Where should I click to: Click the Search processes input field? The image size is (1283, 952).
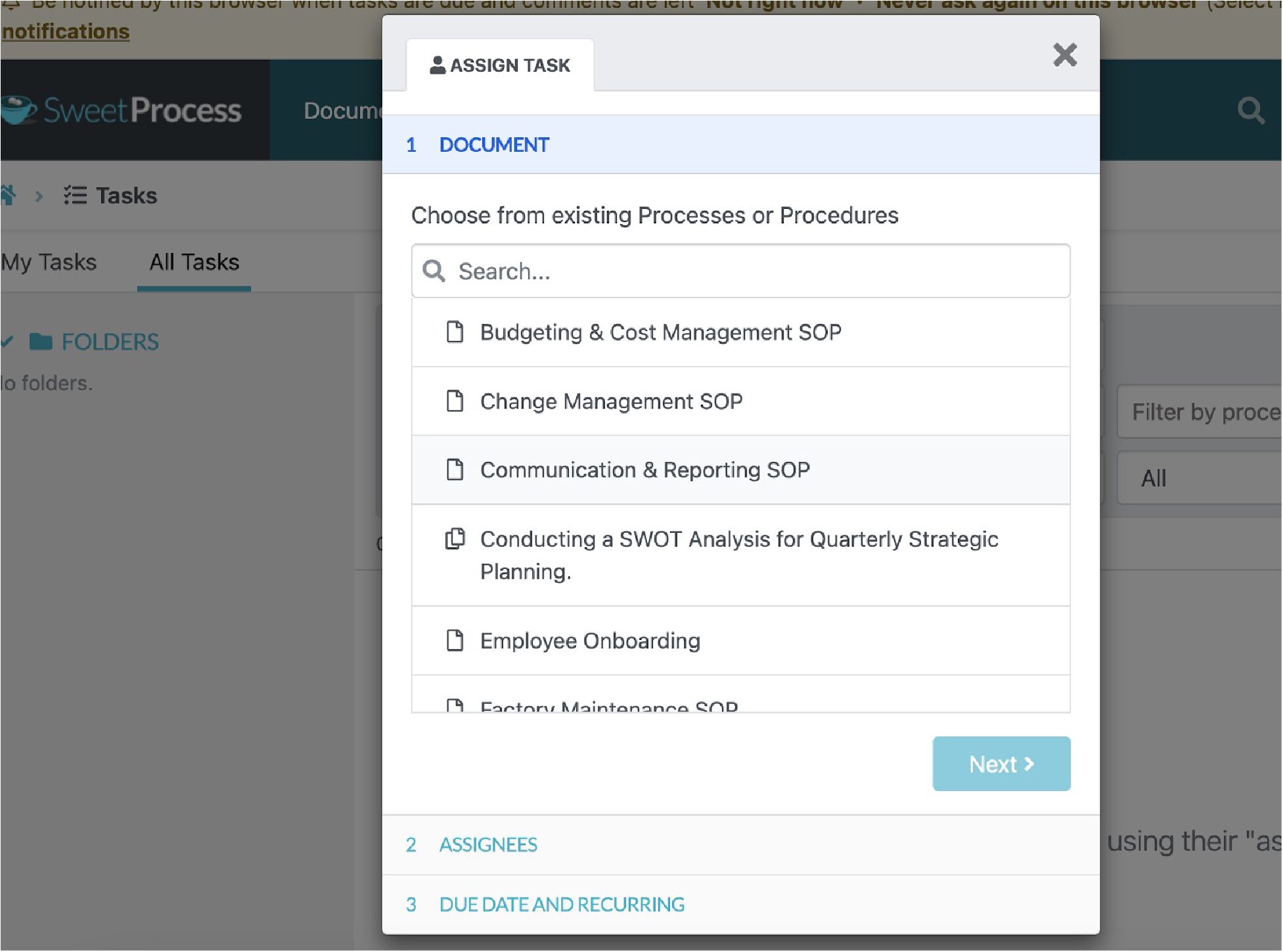pyautogui.click(x=741, y=271)
